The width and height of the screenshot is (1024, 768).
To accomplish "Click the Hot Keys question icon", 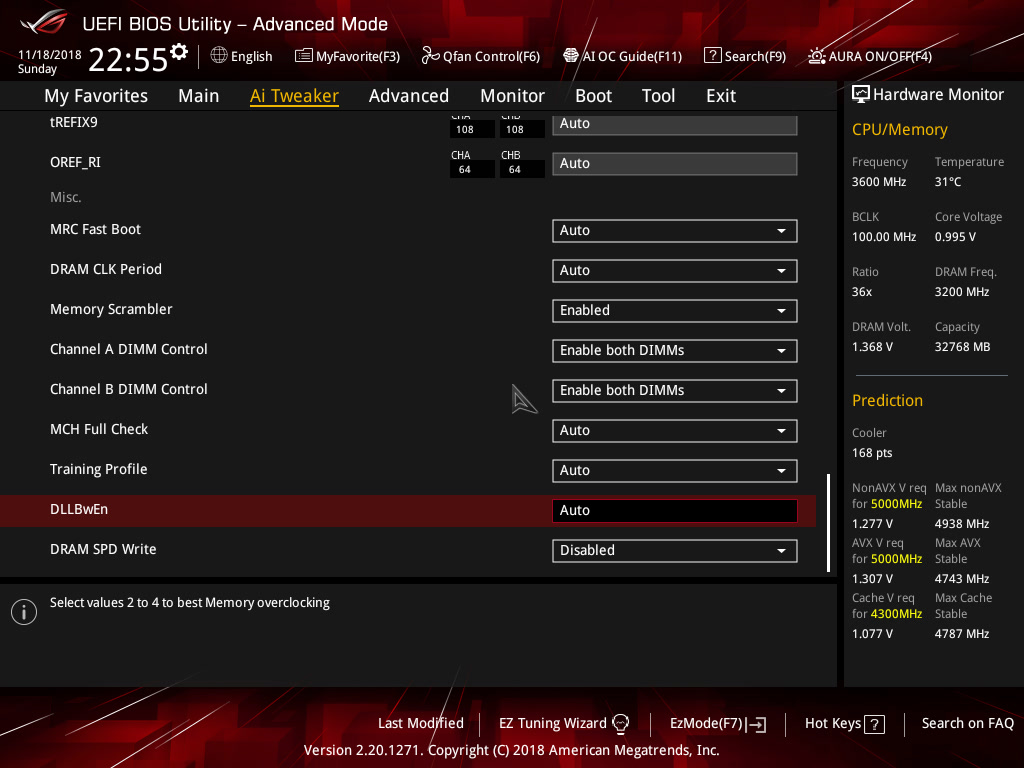I will (x=874, y=724).
